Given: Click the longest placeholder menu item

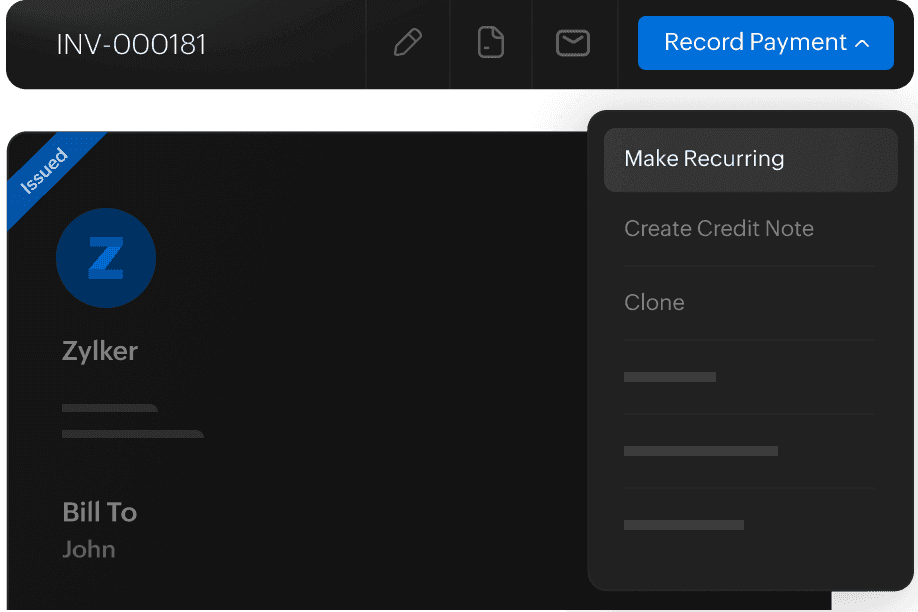Looking at the screenshot, I should coord(700,451).
